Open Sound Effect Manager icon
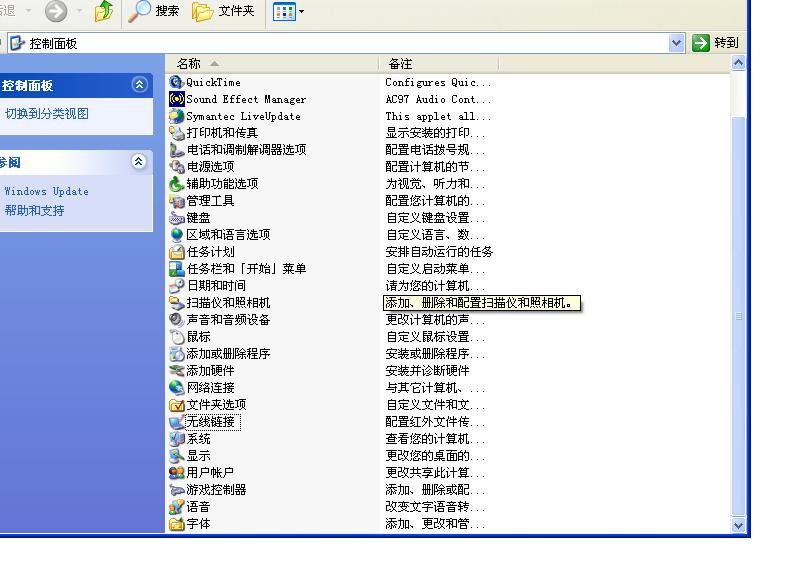793x584 pixels. coord(176,99)
